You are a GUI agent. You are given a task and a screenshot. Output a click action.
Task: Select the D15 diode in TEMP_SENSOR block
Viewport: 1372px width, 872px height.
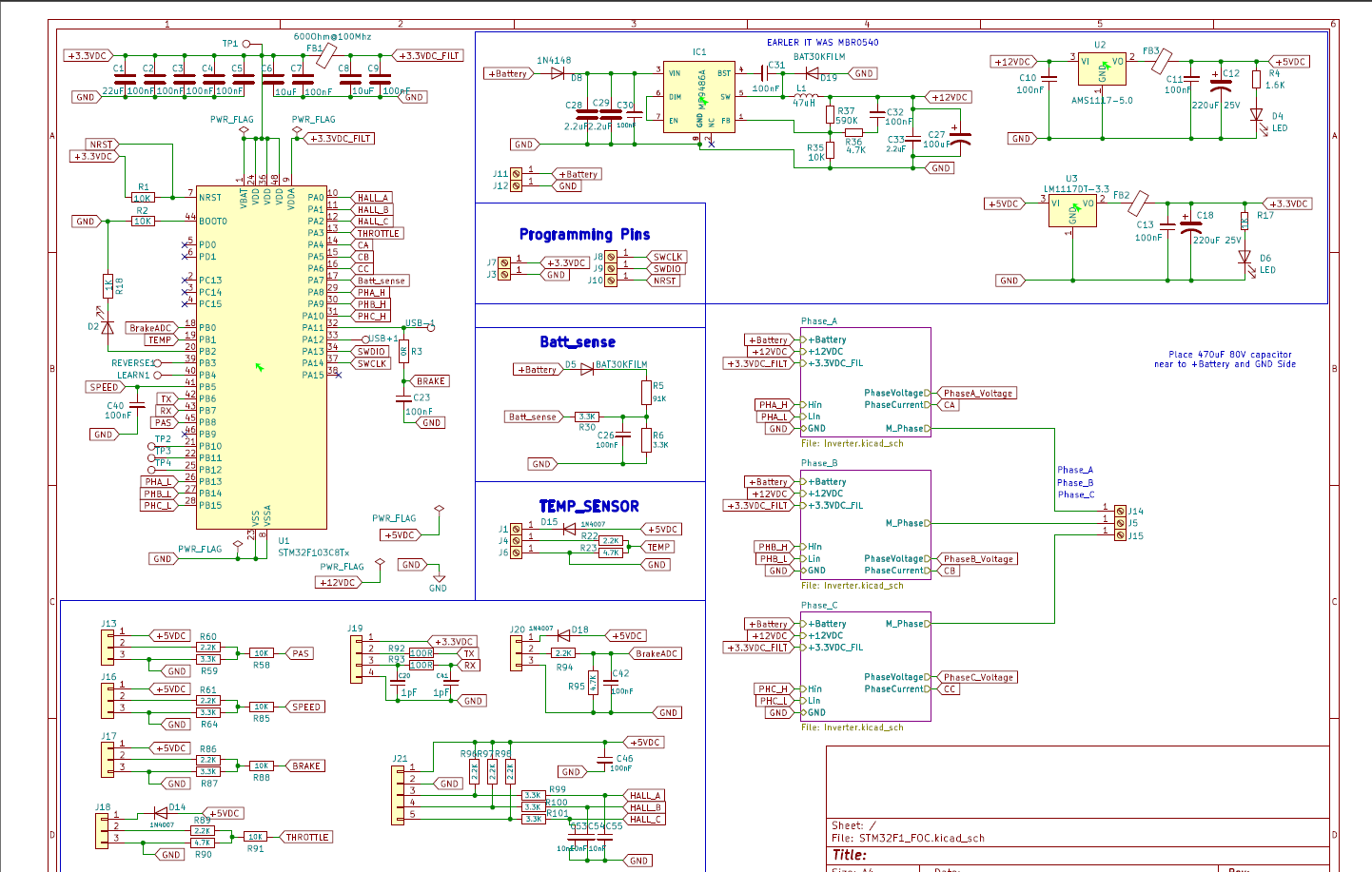point(570,529)
